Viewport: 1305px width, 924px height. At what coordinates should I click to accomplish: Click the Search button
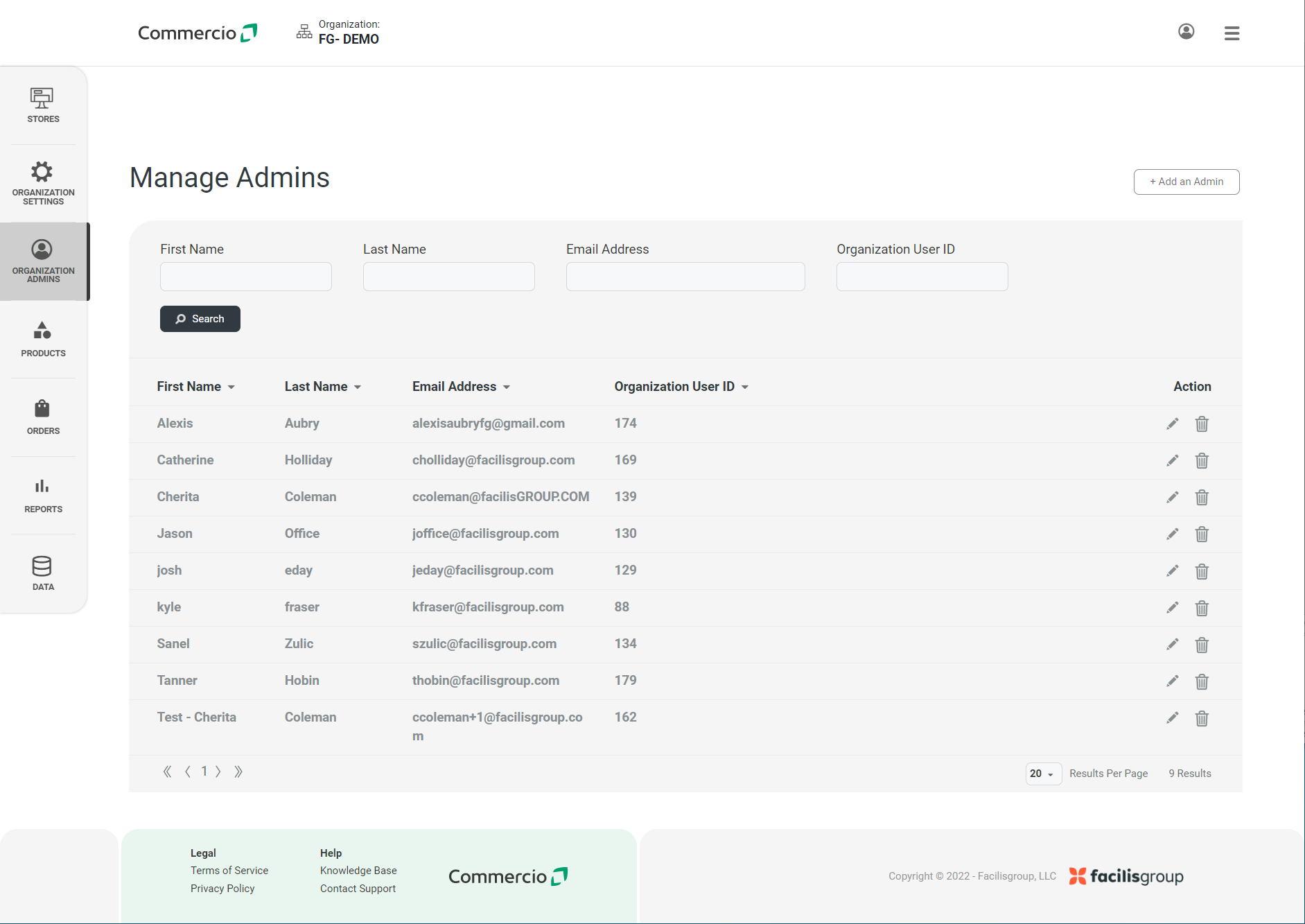[x=200, y=319]
